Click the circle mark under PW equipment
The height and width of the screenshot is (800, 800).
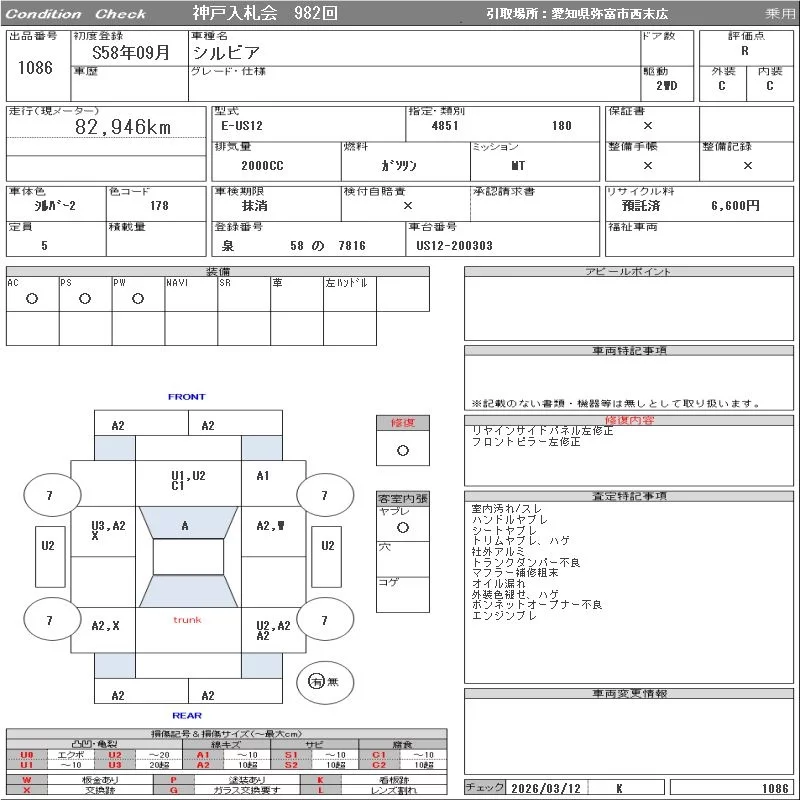[138, 299]
